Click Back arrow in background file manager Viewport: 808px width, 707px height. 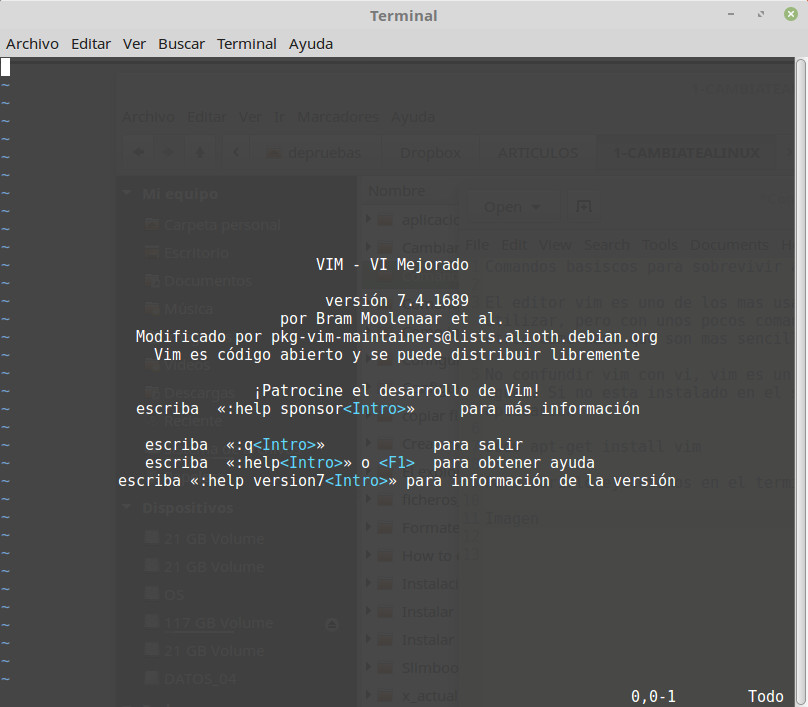click(139, 152)
